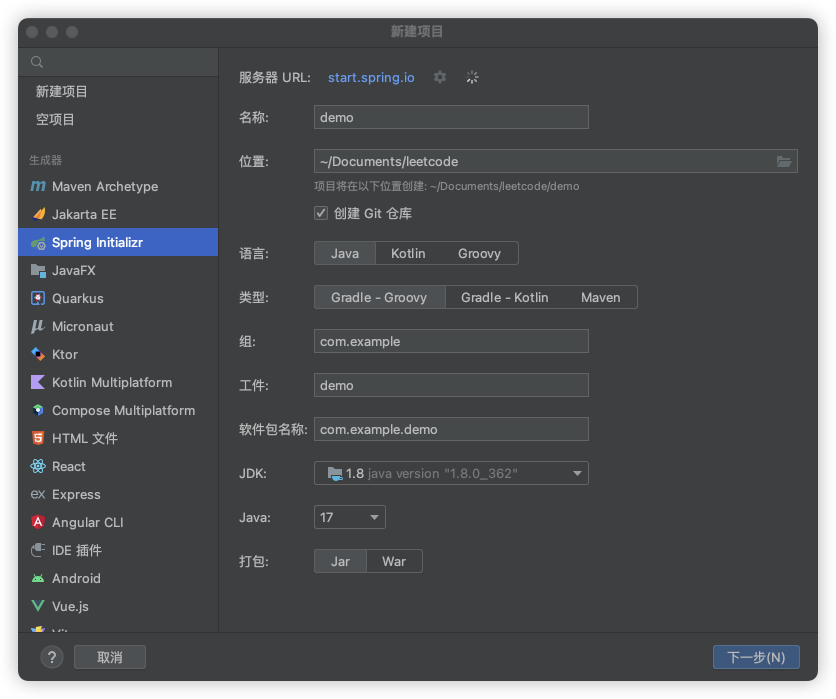836x699 pixels.
Task: Select 新建项目 in the sidebar
Action: pyautogui.click(x=118, y=92)
